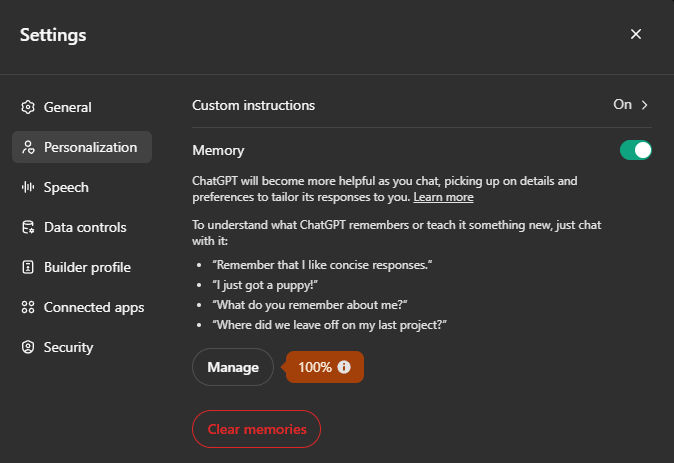Screen dimensions: 674x463
Task: Open the Builder profile tab
Action: [x=82, y=267]
